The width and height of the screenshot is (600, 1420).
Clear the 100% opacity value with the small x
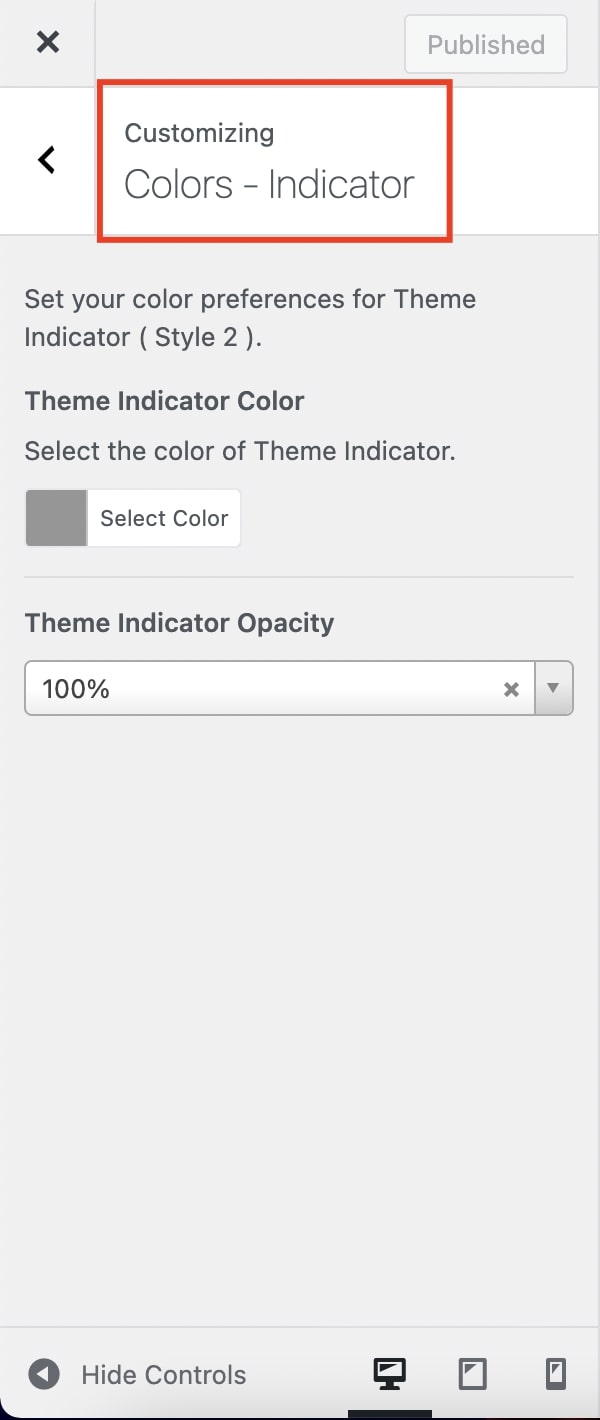(511, 689)
